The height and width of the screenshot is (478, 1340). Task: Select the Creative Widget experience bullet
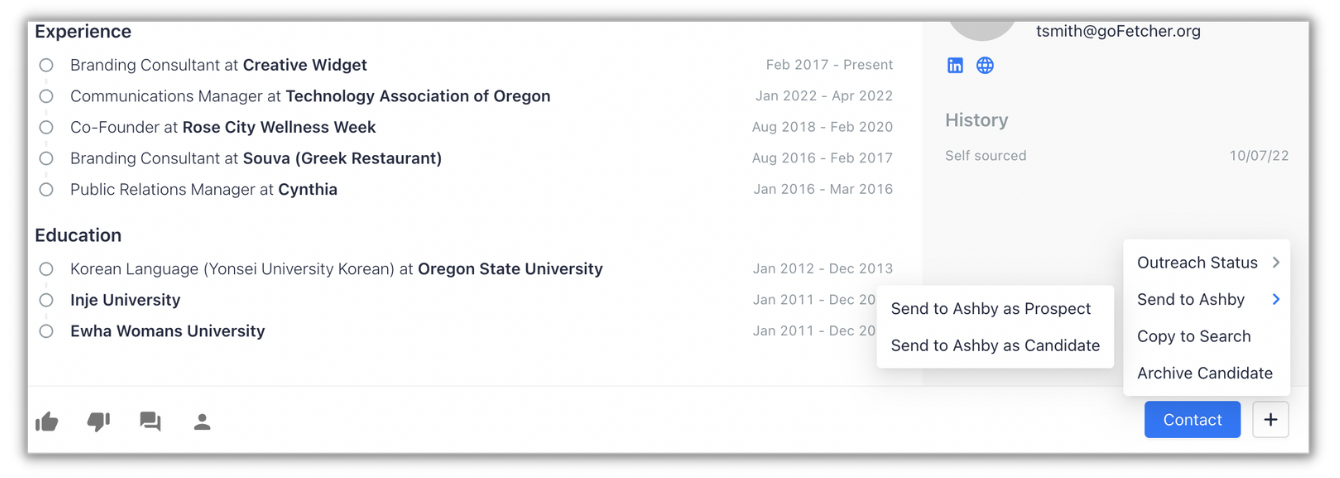coord(46,65)
